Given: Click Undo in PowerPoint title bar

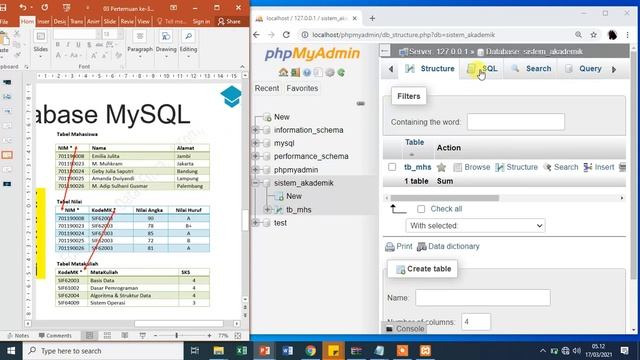Looking at the screenshot, I should (23, 7).
